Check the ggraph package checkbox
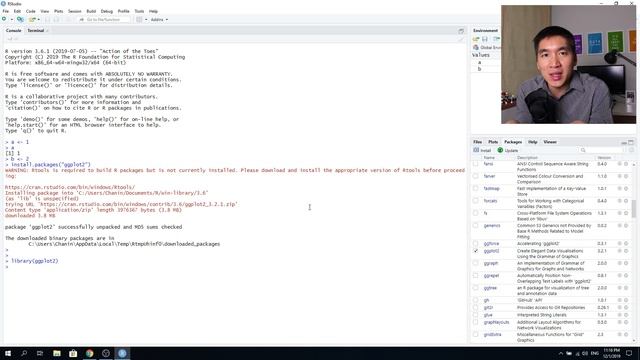 [x=476, y=263]
